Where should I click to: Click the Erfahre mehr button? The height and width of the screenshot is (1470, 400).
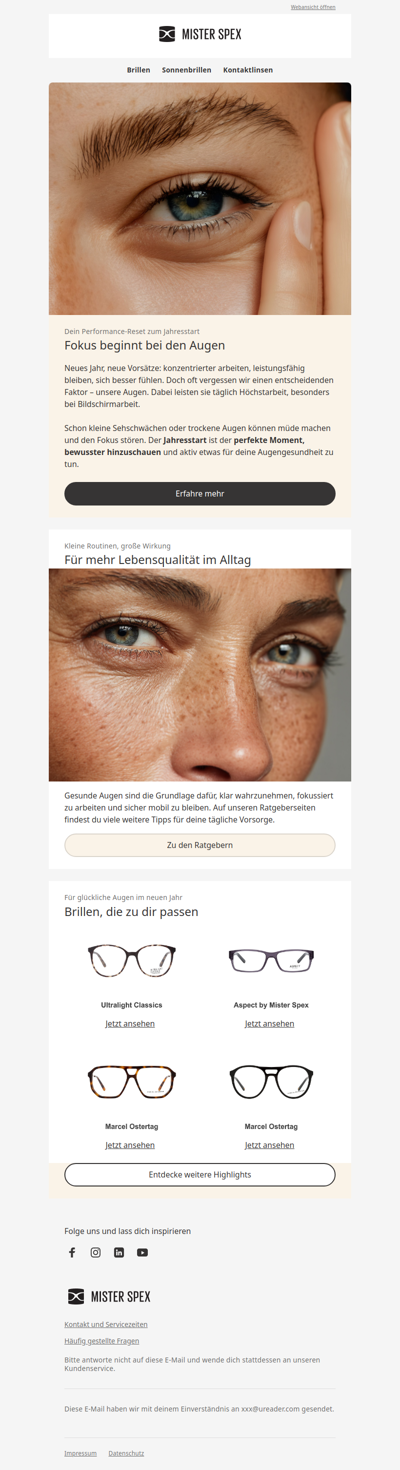coord(200,493)
